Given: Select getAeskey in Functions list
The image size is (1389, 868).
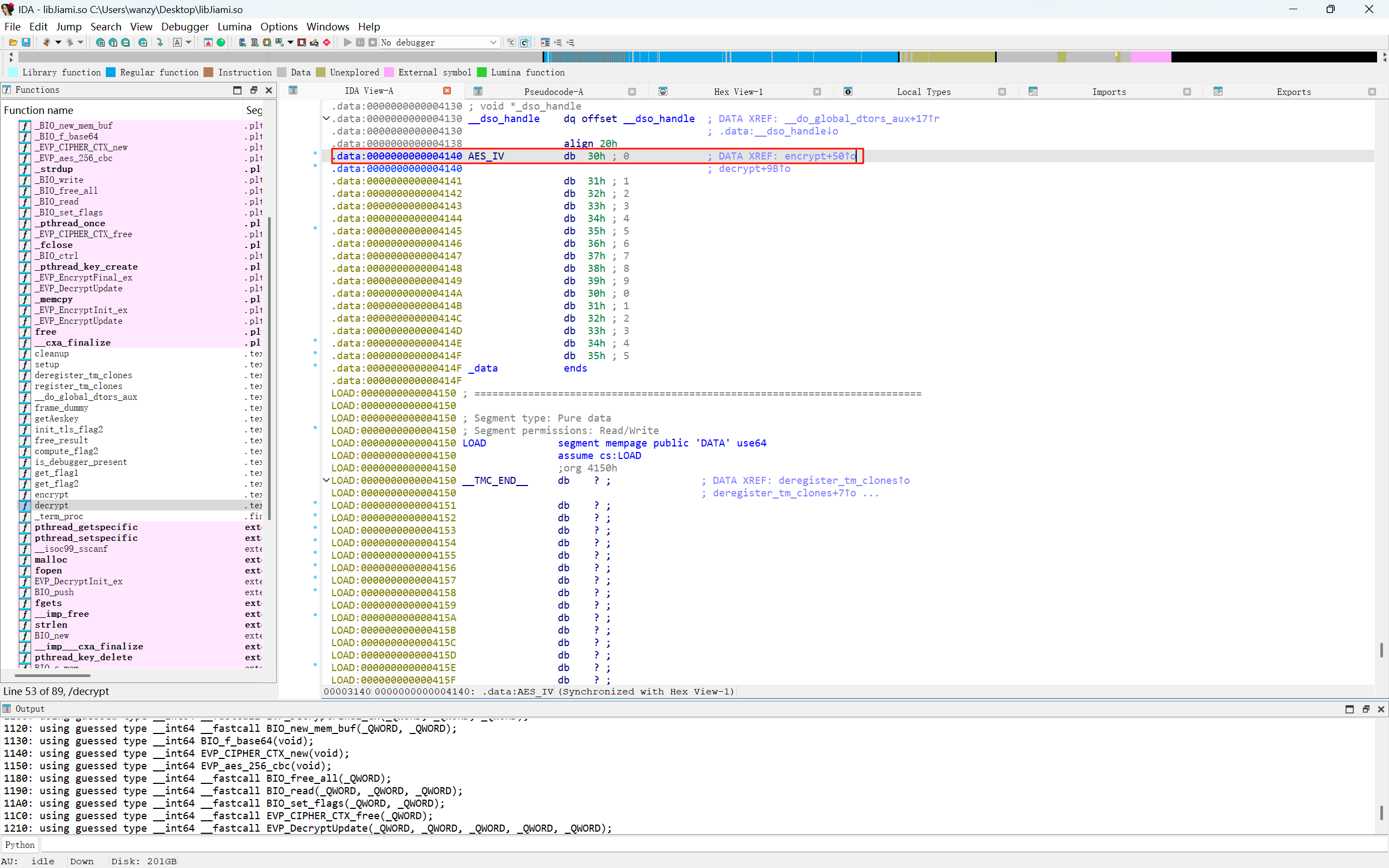Looking at the screenshot, I should pos(56,418).
